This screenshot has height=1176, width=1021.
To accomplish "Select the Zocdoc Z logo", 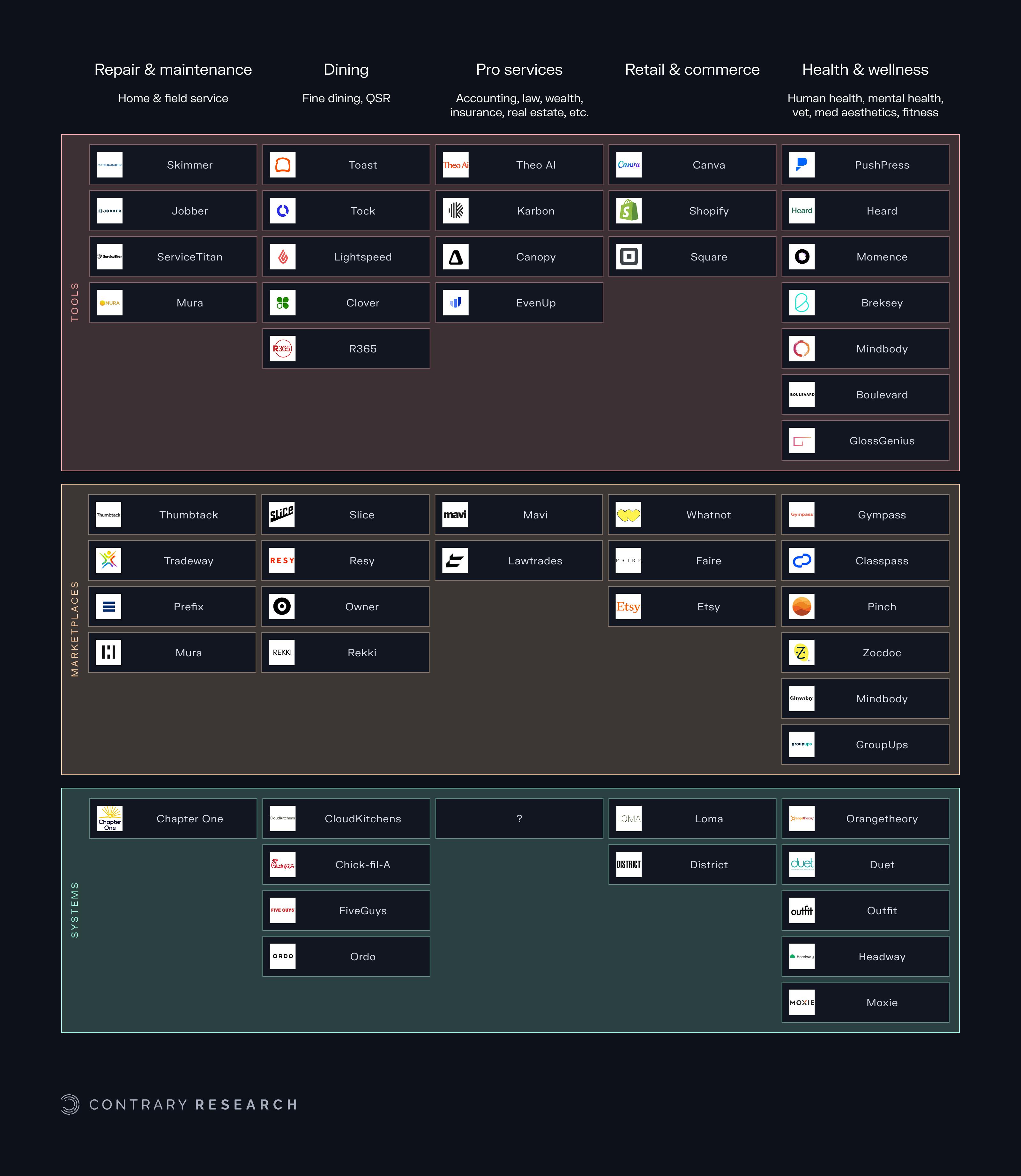I will (x=801, y=653).
